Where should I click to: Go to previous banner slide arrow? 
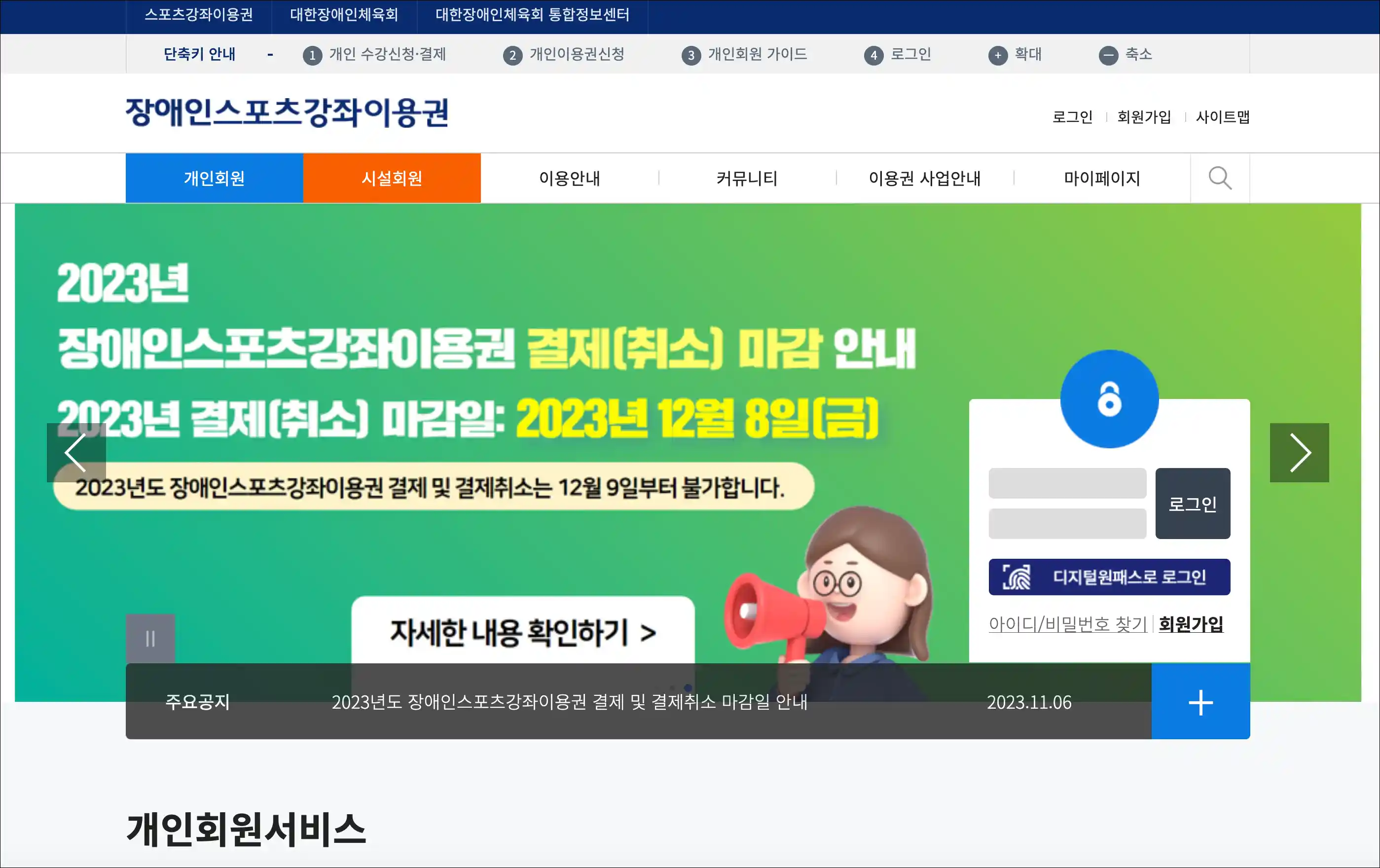(x=76, y=453)
